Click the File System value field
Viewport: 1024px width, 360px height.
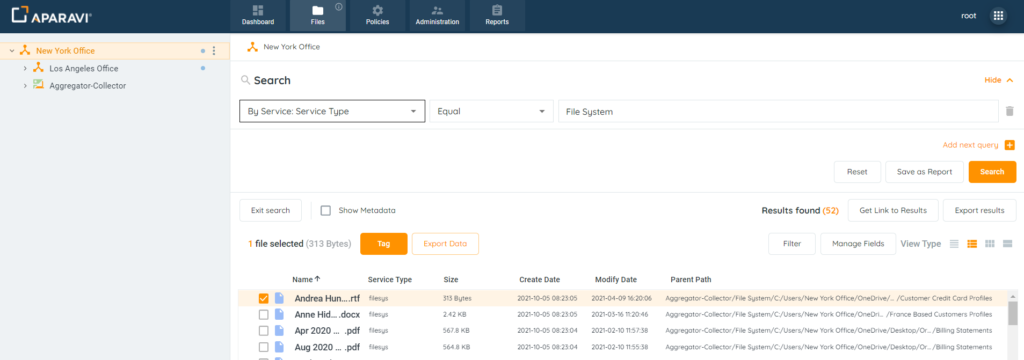pyautogui.click(x=778, y=112)
